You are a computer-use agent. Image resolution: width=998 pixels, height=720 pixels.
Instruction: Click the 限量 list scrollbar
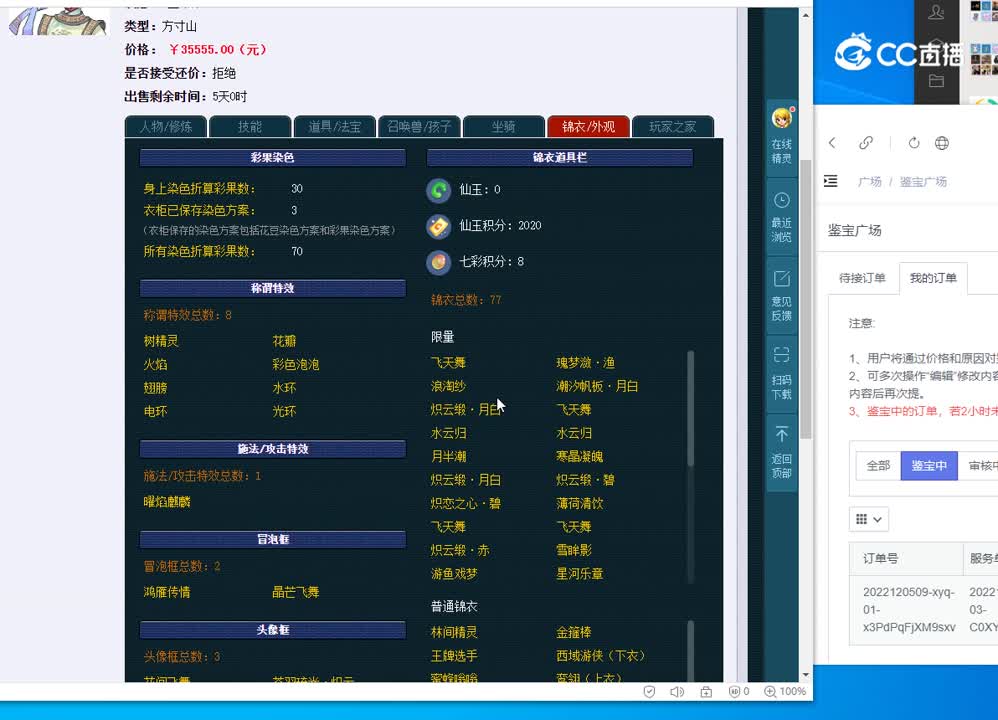pyautogui.click(x=691, y=407)
